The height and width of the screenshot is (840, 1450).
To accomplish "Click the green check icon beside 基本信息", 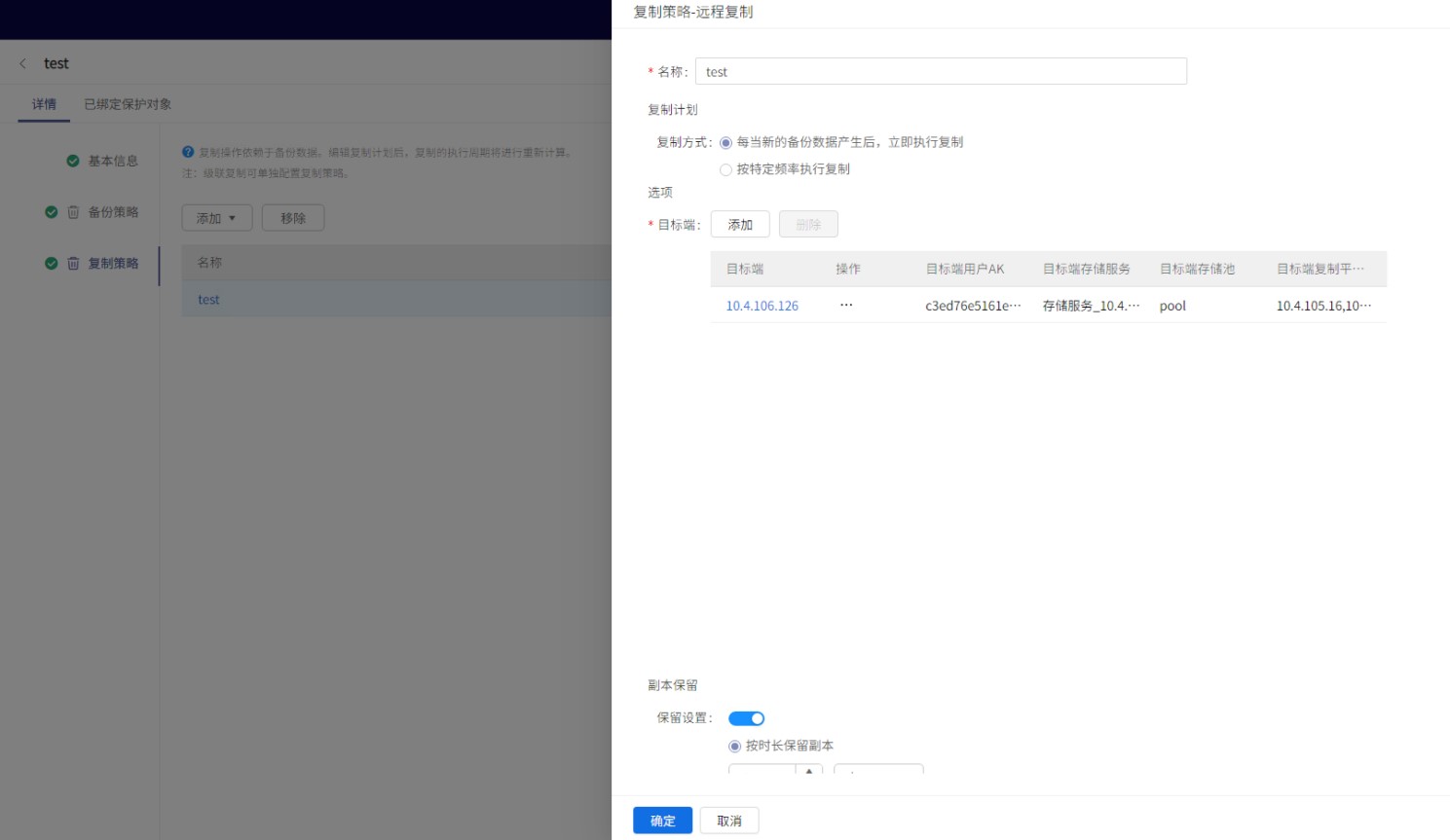I will pos(73,161).
